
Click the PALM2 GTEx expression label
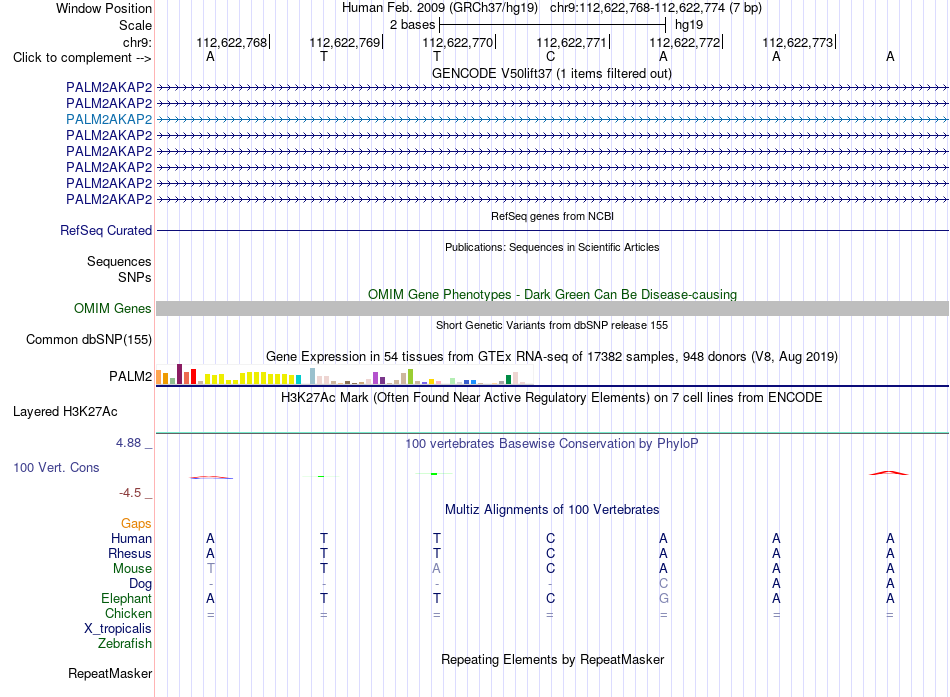[x=130, y=376]
